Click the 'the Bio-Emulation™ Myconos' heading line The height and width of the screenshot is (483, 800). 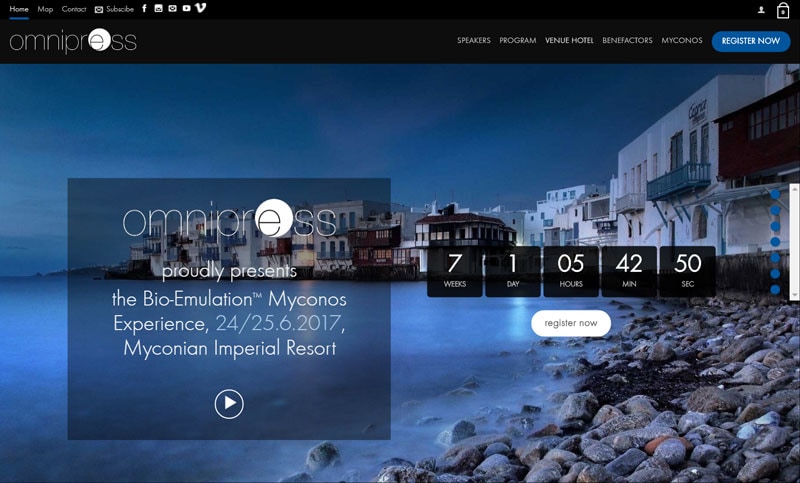(x=229, y=299)
